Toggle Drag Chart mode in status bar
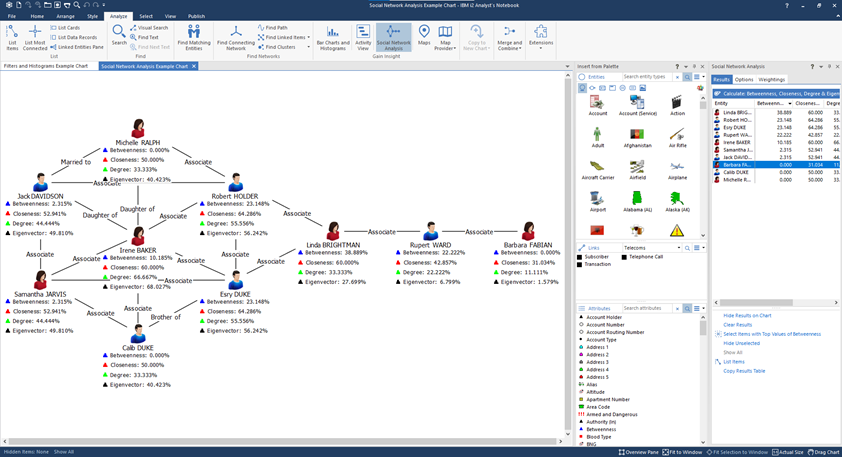This screenshot has height=457, width=842. pyautogui.click(x=823, y=452)
